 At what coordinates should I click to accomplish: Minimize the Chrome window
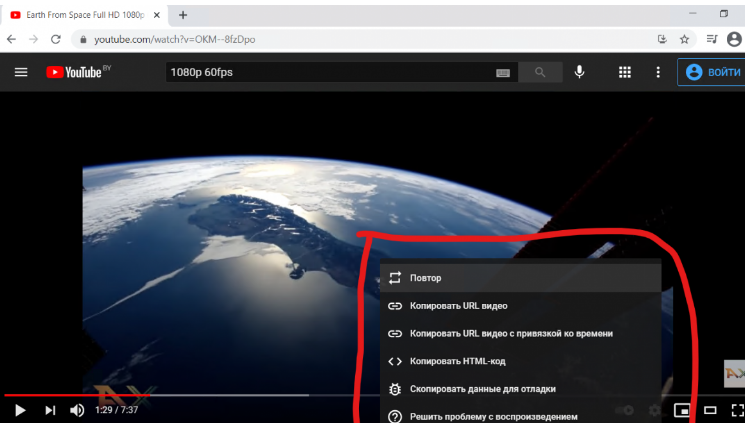click(x=693, y=13)
